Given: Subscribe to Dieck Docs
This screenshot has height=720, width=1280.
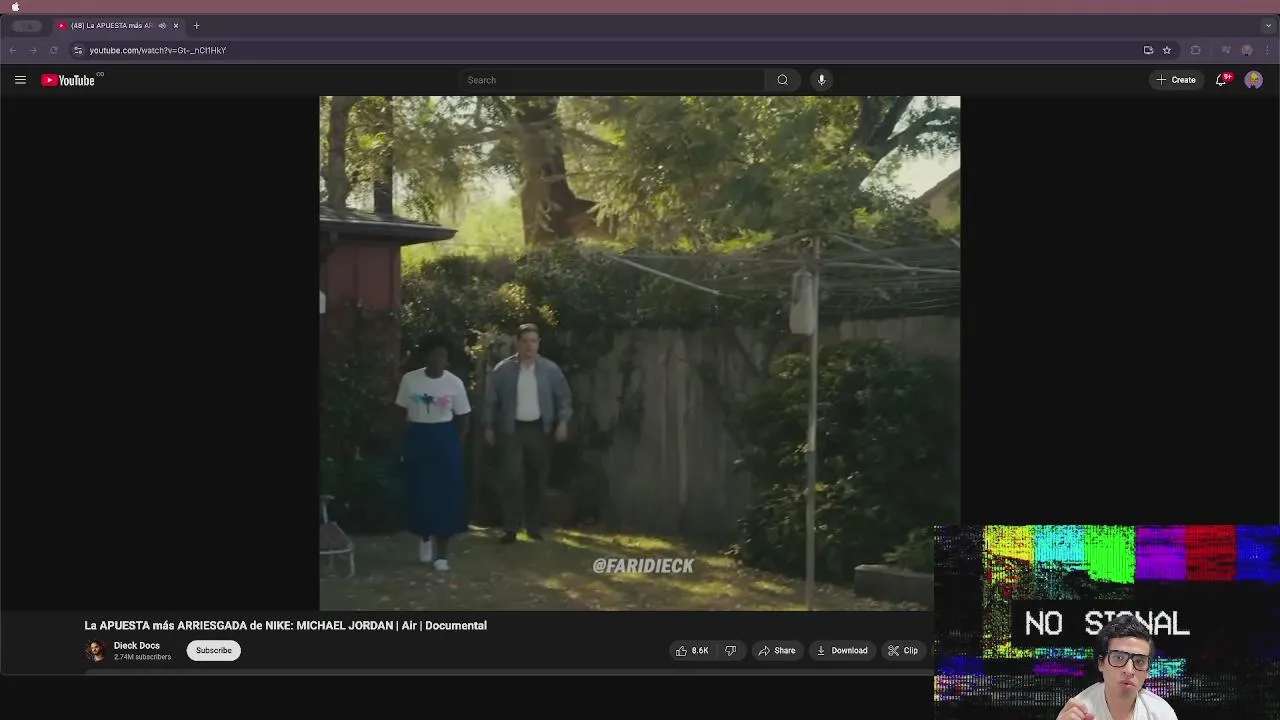Looking at the screenshot, I should 213,651.
